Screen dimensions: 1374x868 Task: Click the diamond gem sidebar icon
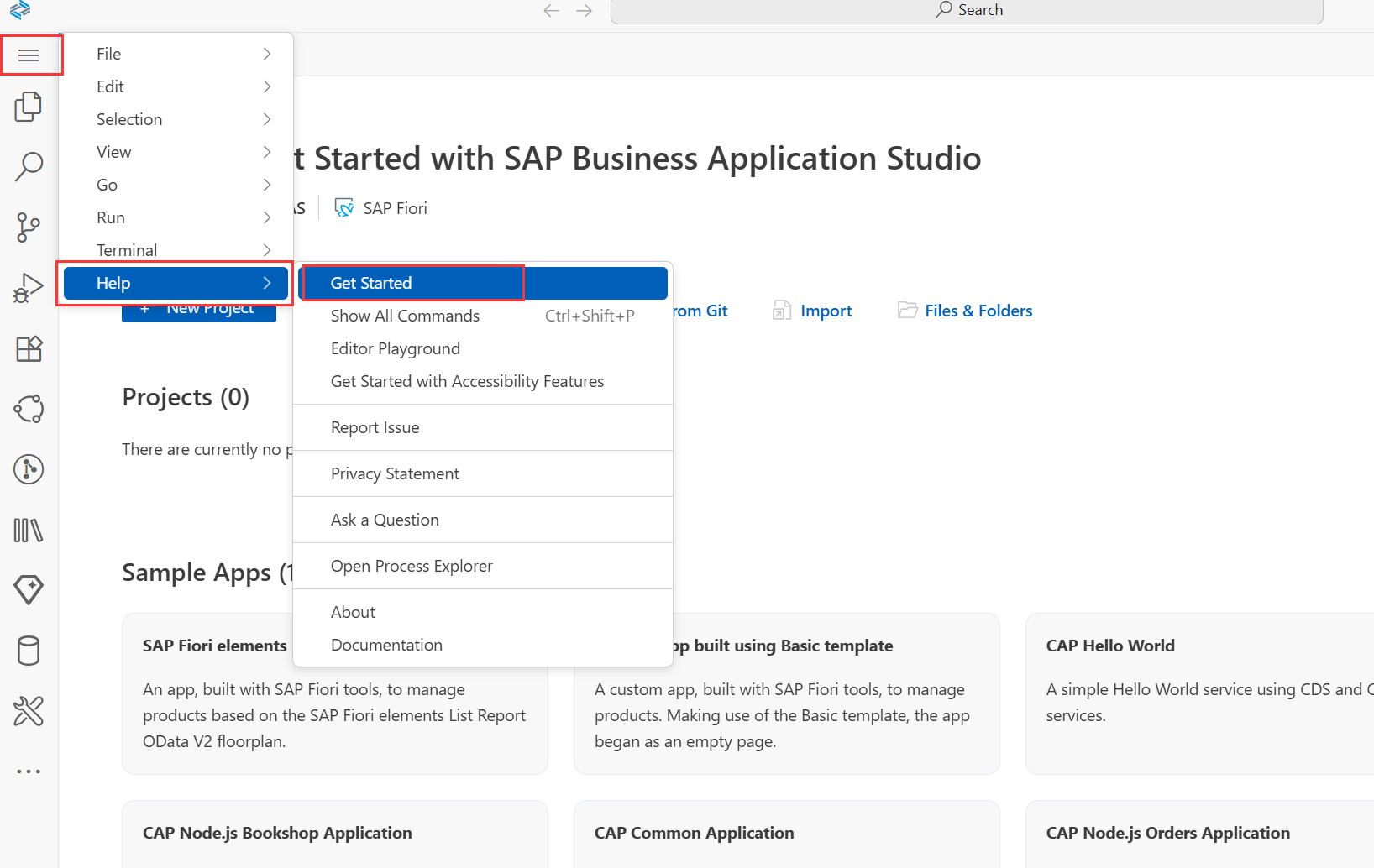29,590
